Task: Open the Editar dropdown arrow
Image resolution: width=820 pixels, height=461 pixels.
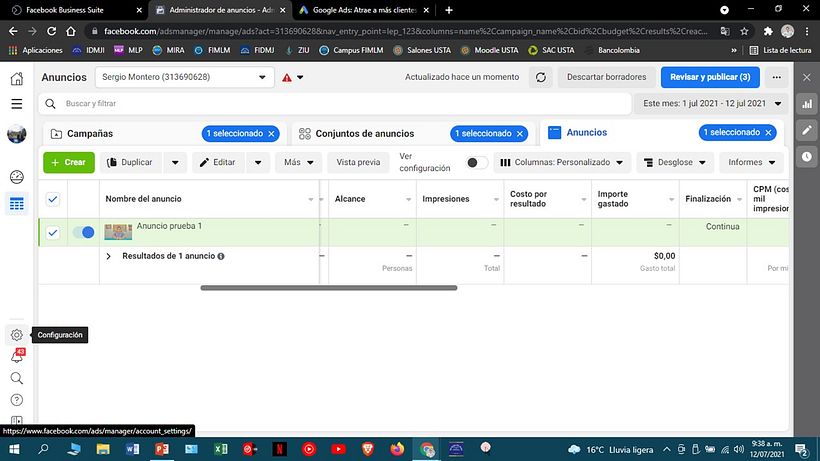Action: coord(258,163)
